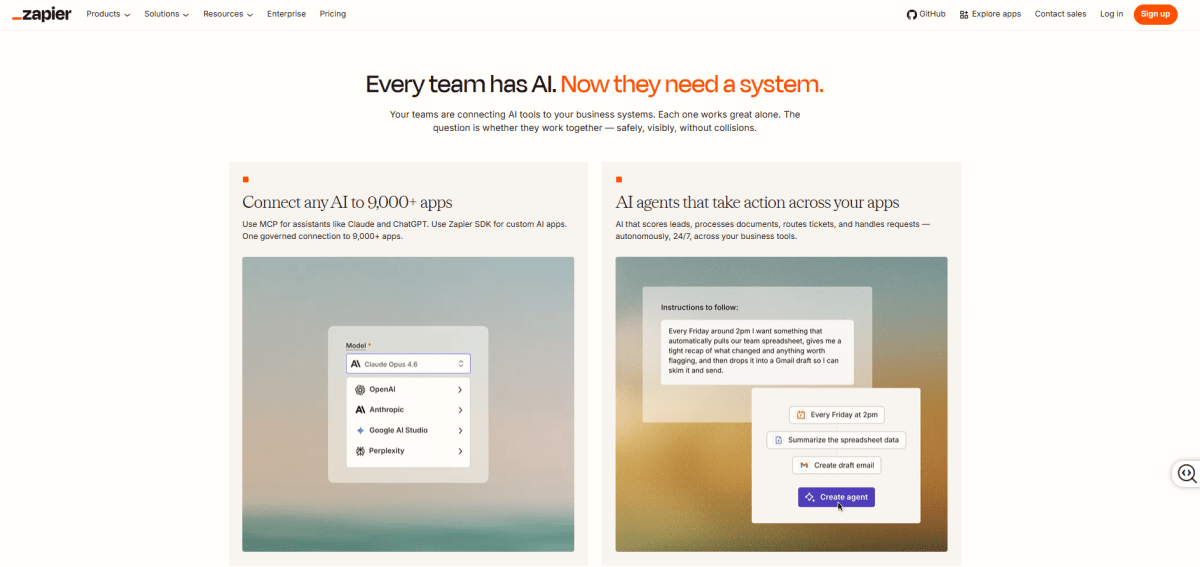This screenshot has height=567, width=1200.
Task: Expand the Resources menu
Action: pyautogui.click(x=228, y=14)
